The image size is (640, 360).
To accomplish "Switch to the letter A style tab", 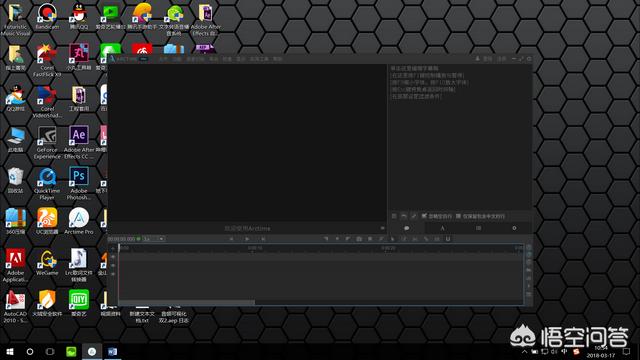I will coord(442,228).
